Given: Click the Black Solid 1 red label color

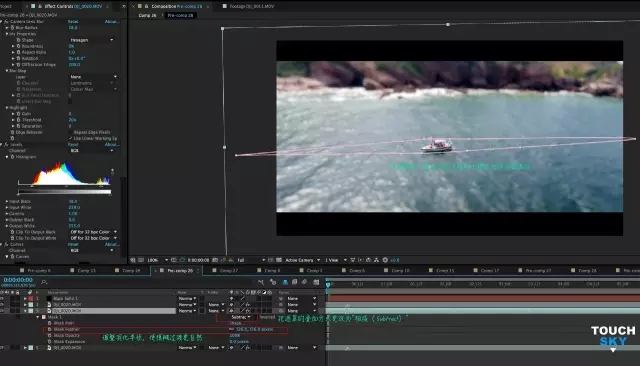Looking at the screenshot, I should (x=31, y=299).
